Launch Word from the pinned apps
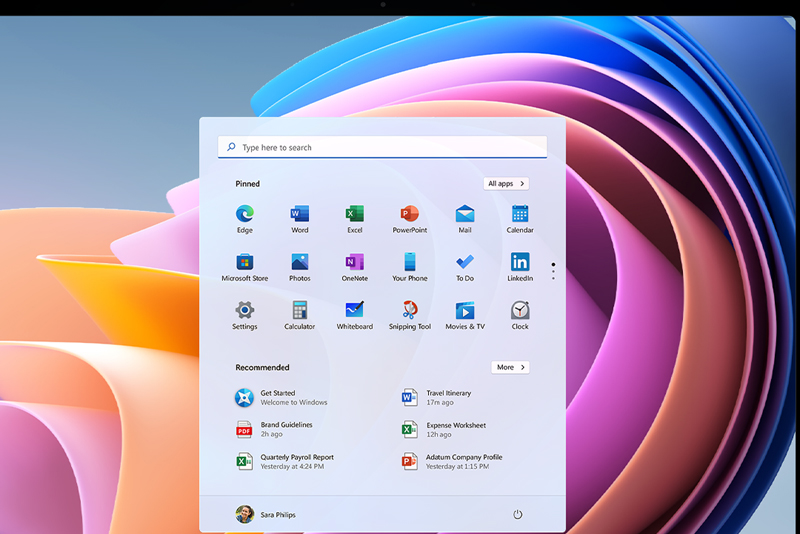The image size is (800, 534). [299, 218]
